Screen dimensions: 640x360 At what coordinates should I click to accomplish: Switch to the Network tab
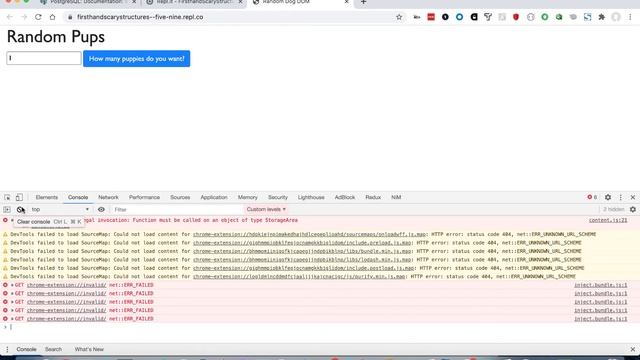pos(108,198)
